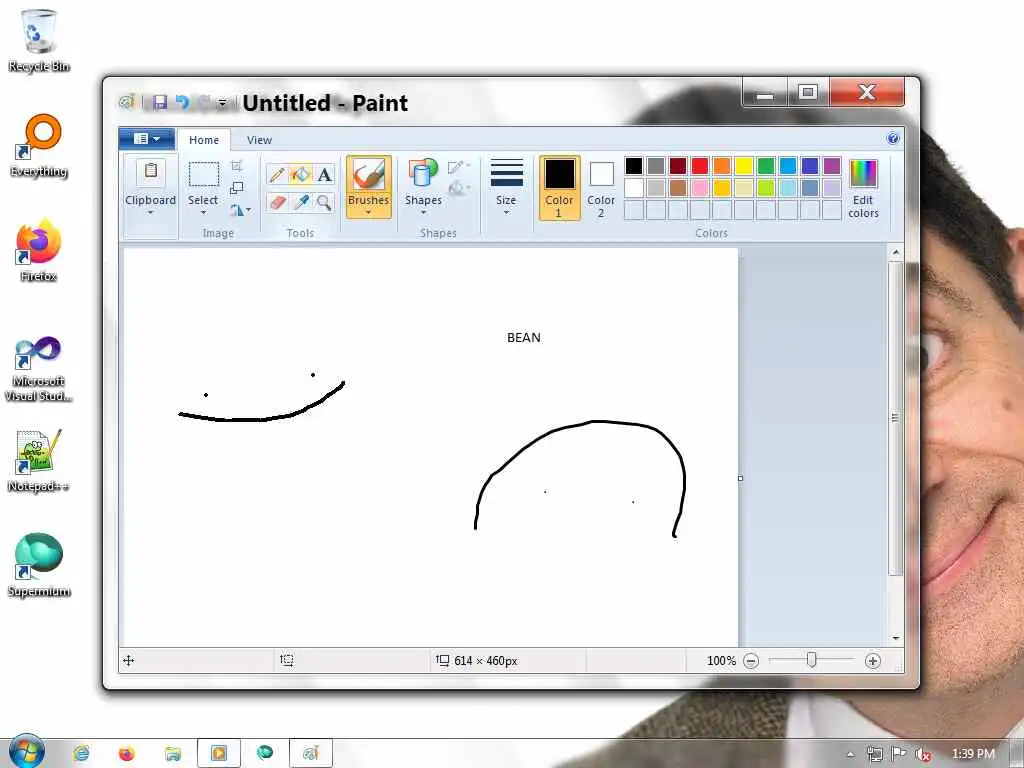
Task: Click the Edit colors rainbow icon
Action: [863, 174]
